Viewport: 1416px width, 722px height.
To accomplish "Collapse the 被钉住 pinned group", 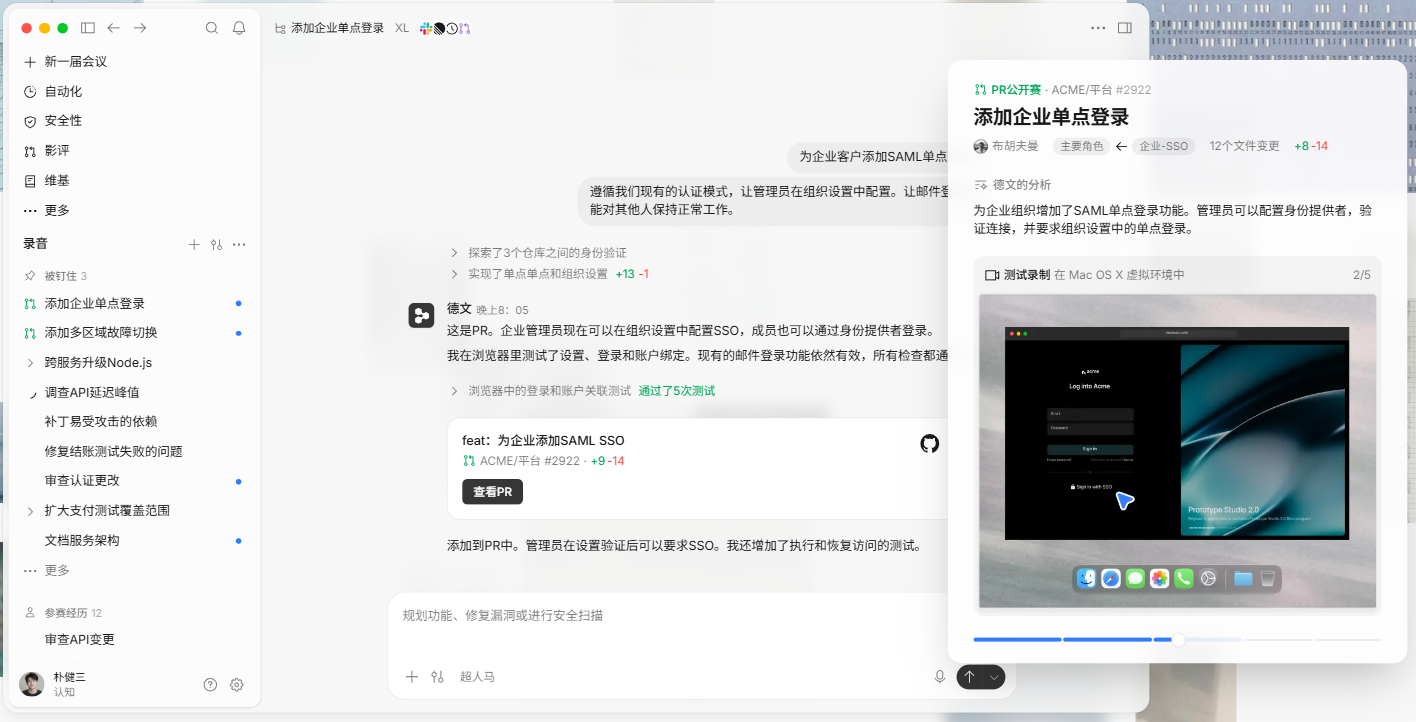I will tap(55, 276).
